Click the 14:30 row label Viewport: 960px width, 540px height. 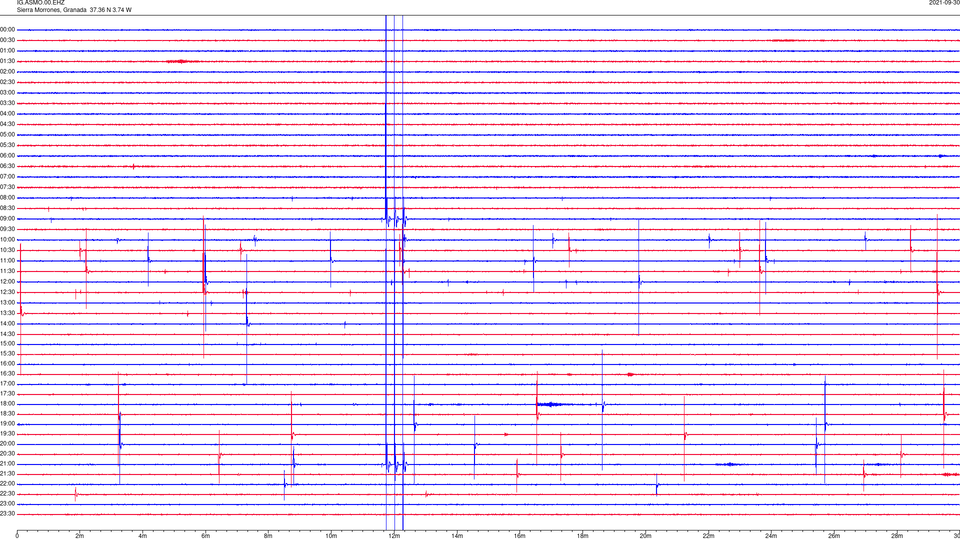click(x=7, y=334)
